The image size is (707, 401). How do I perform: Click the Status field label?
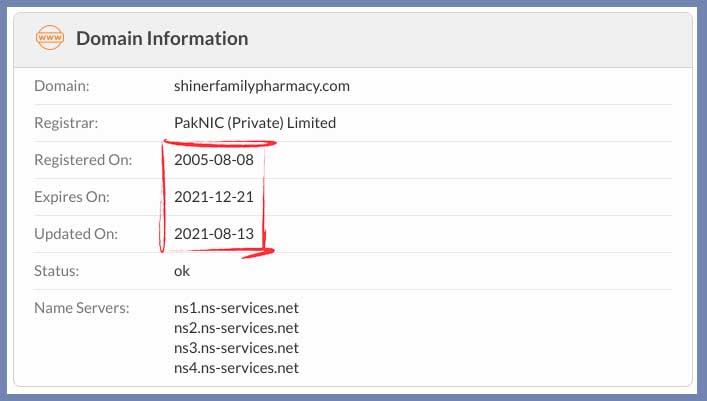pos(58,270)
